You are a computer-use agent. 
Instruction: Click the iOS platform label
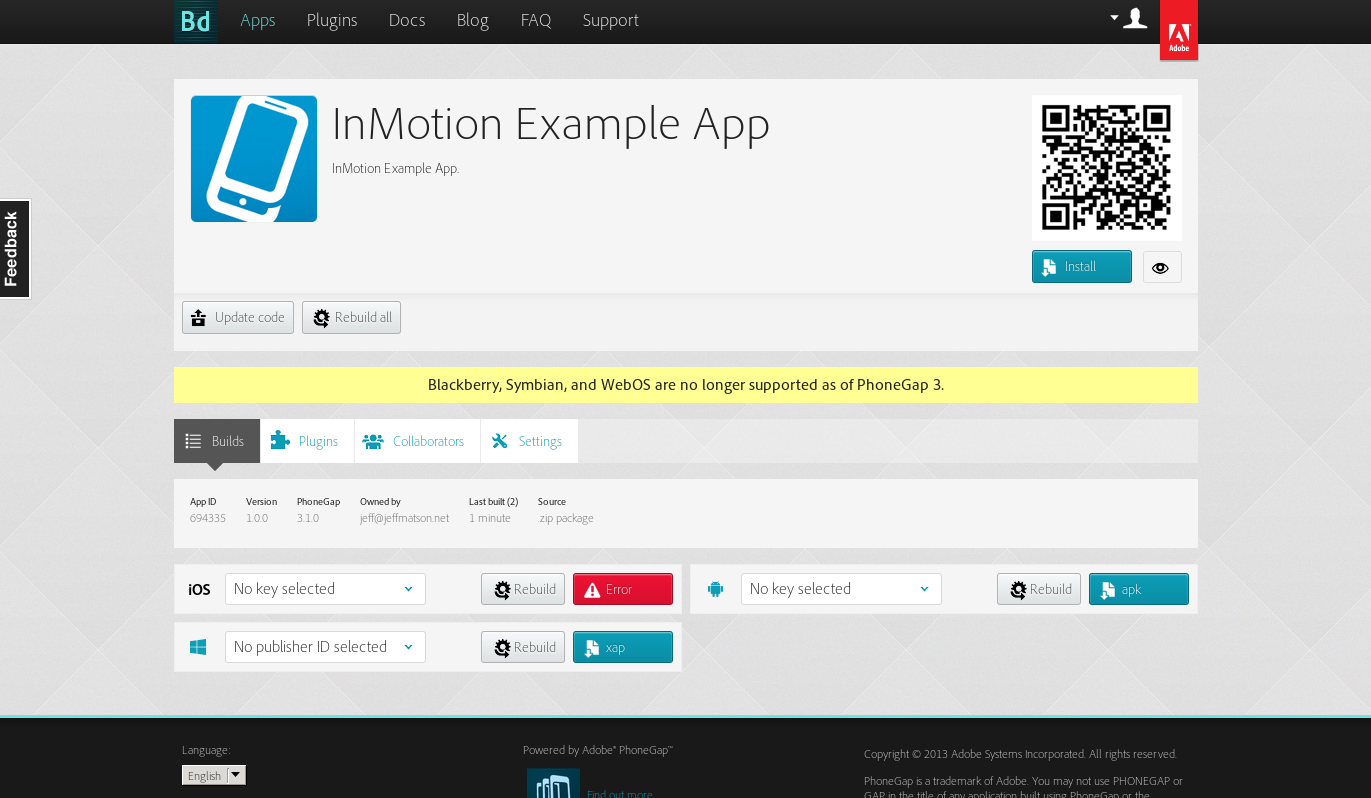pyautogui.click(x=199, y=590)
